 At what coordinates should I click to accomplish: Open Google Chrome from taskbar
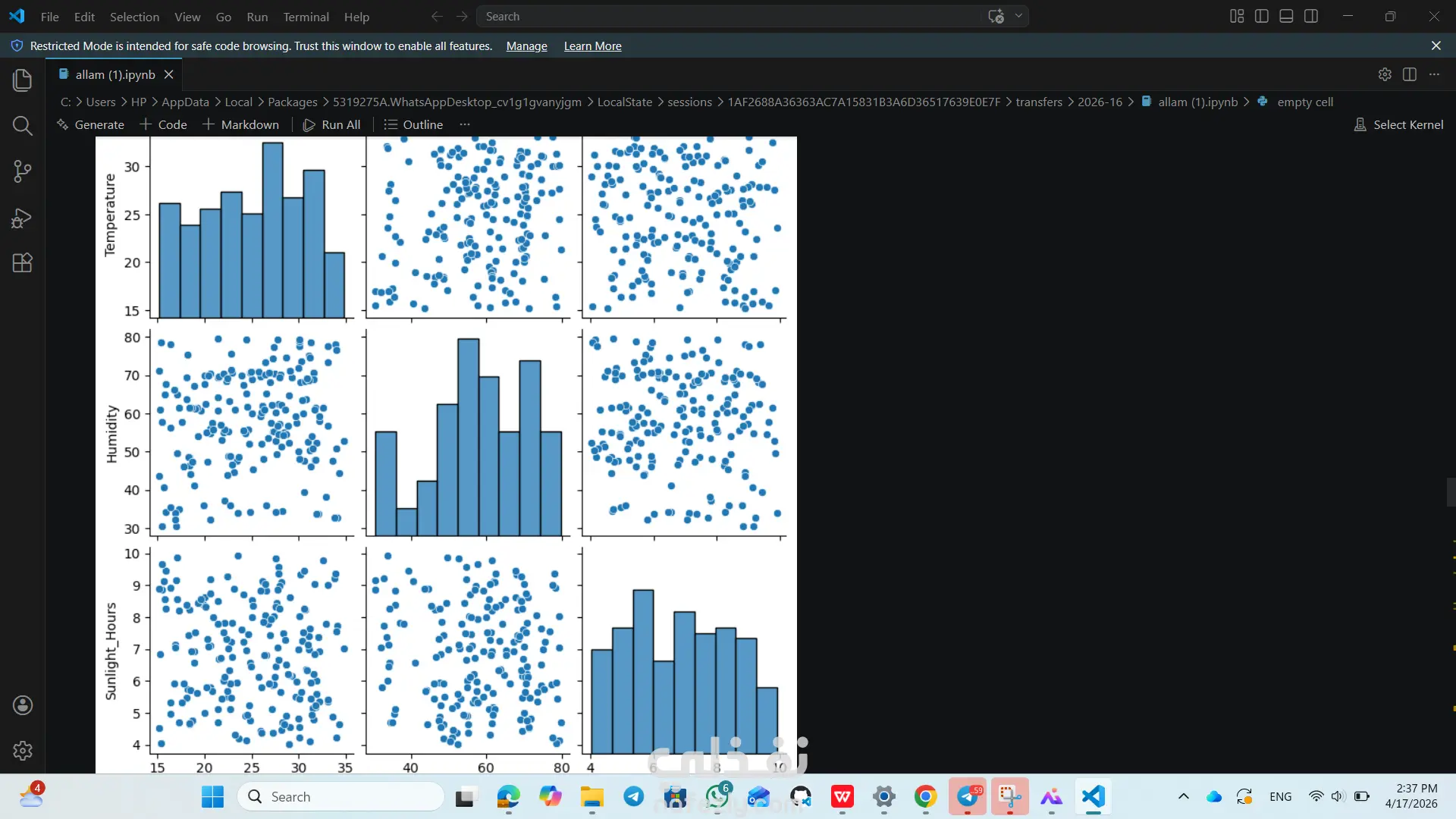[925, 797]
